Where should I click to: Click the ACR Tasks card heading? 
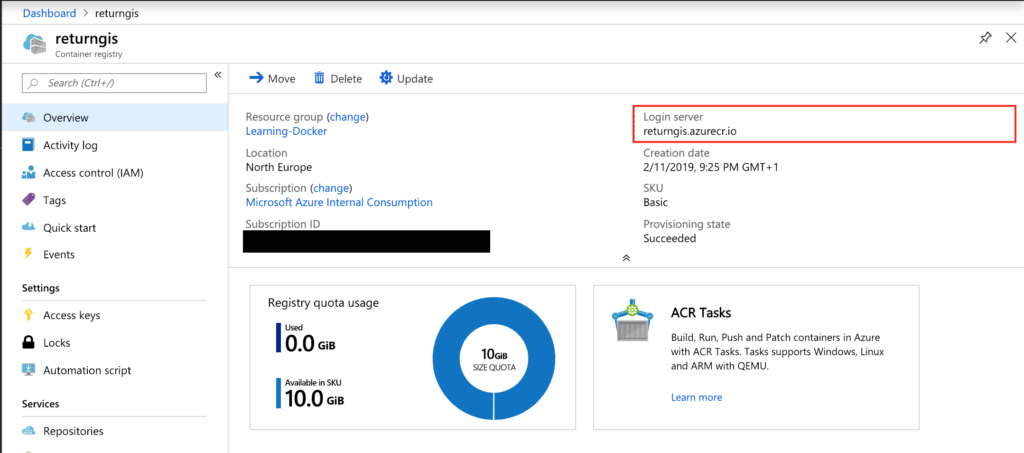pos(701,313)
